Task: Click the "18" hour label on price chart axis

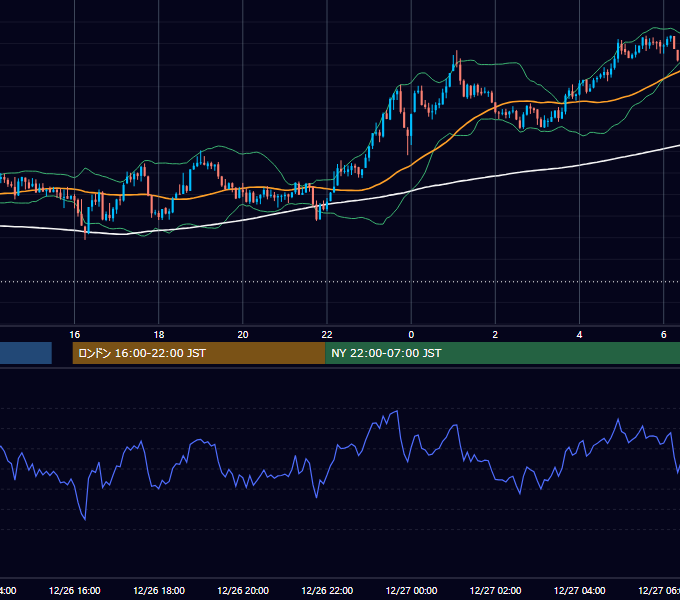Action: pyautogui.click(x=159, y=335)
